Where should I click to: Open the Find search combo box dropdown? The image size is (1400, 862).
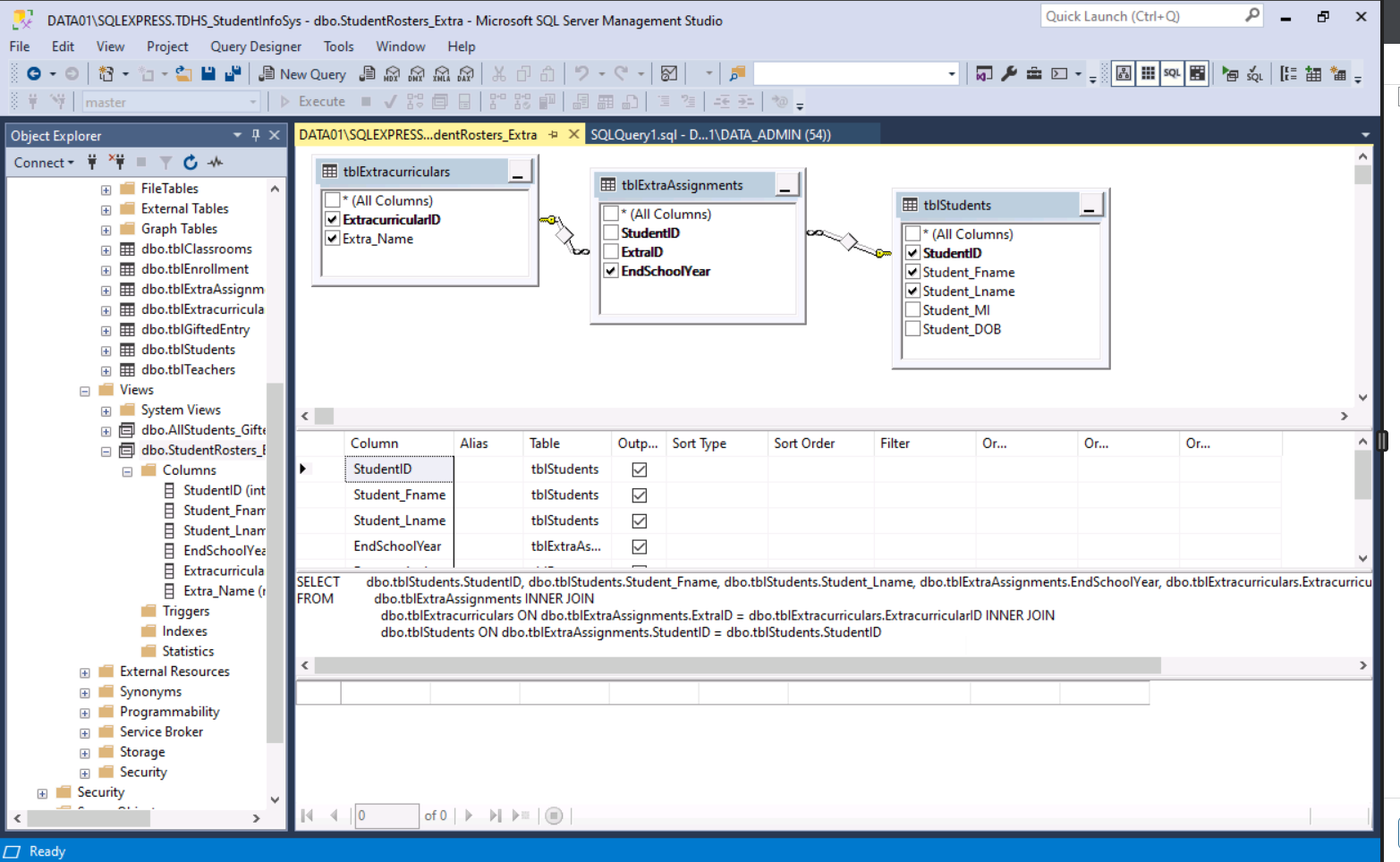(952, 74)
